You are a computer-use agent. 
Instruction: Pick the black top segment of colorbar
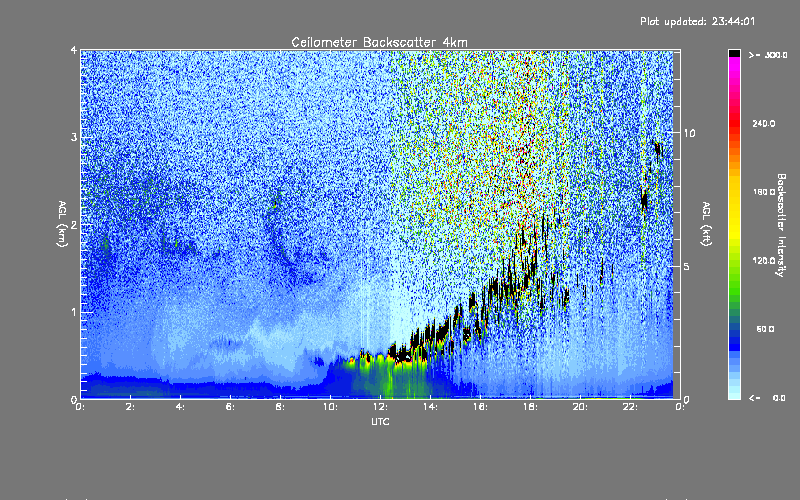click(734, 53)
